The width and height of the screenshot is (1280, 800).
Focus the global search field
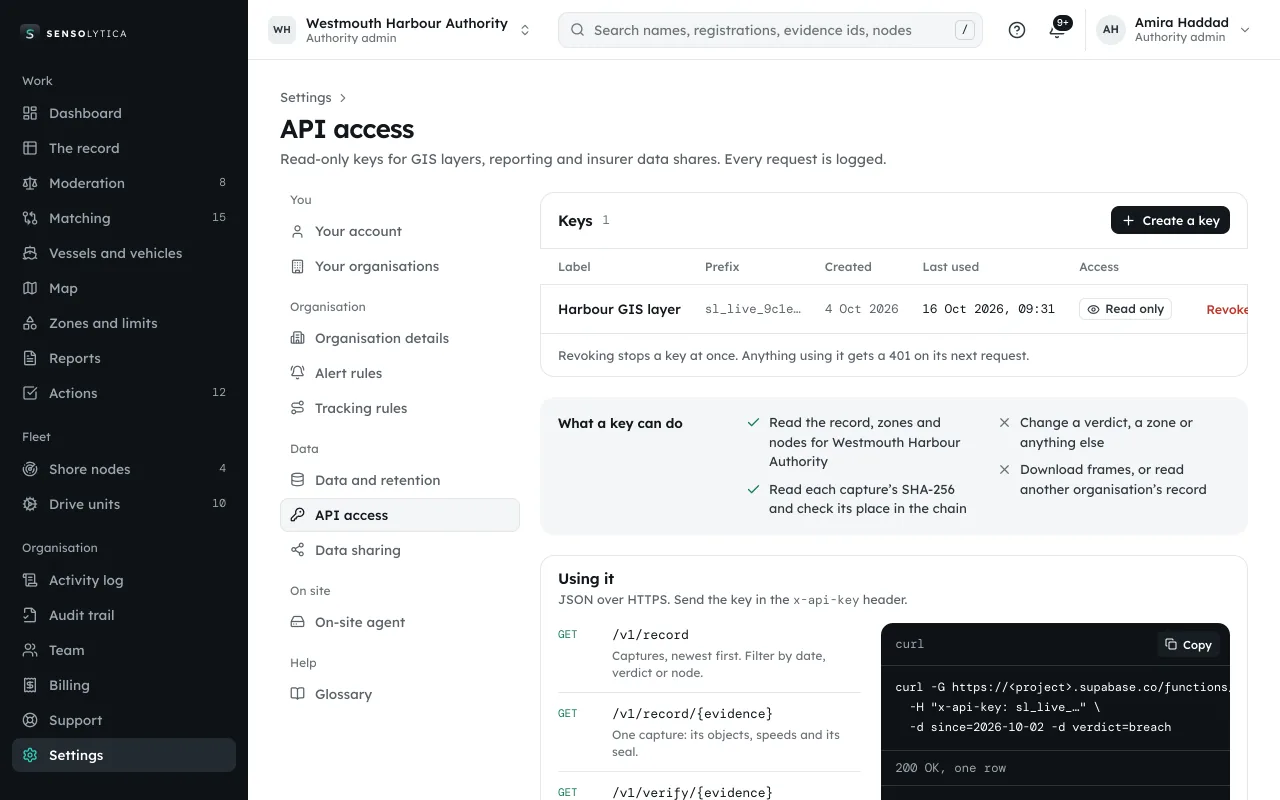(770, 30)
